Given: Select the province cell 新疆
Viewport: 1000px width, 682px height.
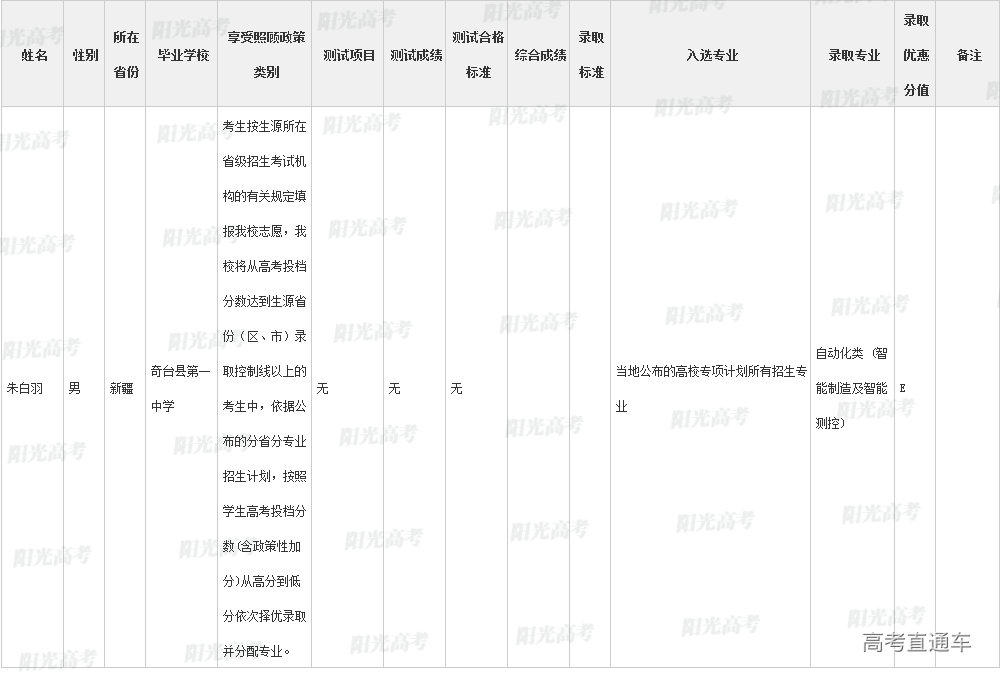Looking at the screenshot, I should 121,388.
